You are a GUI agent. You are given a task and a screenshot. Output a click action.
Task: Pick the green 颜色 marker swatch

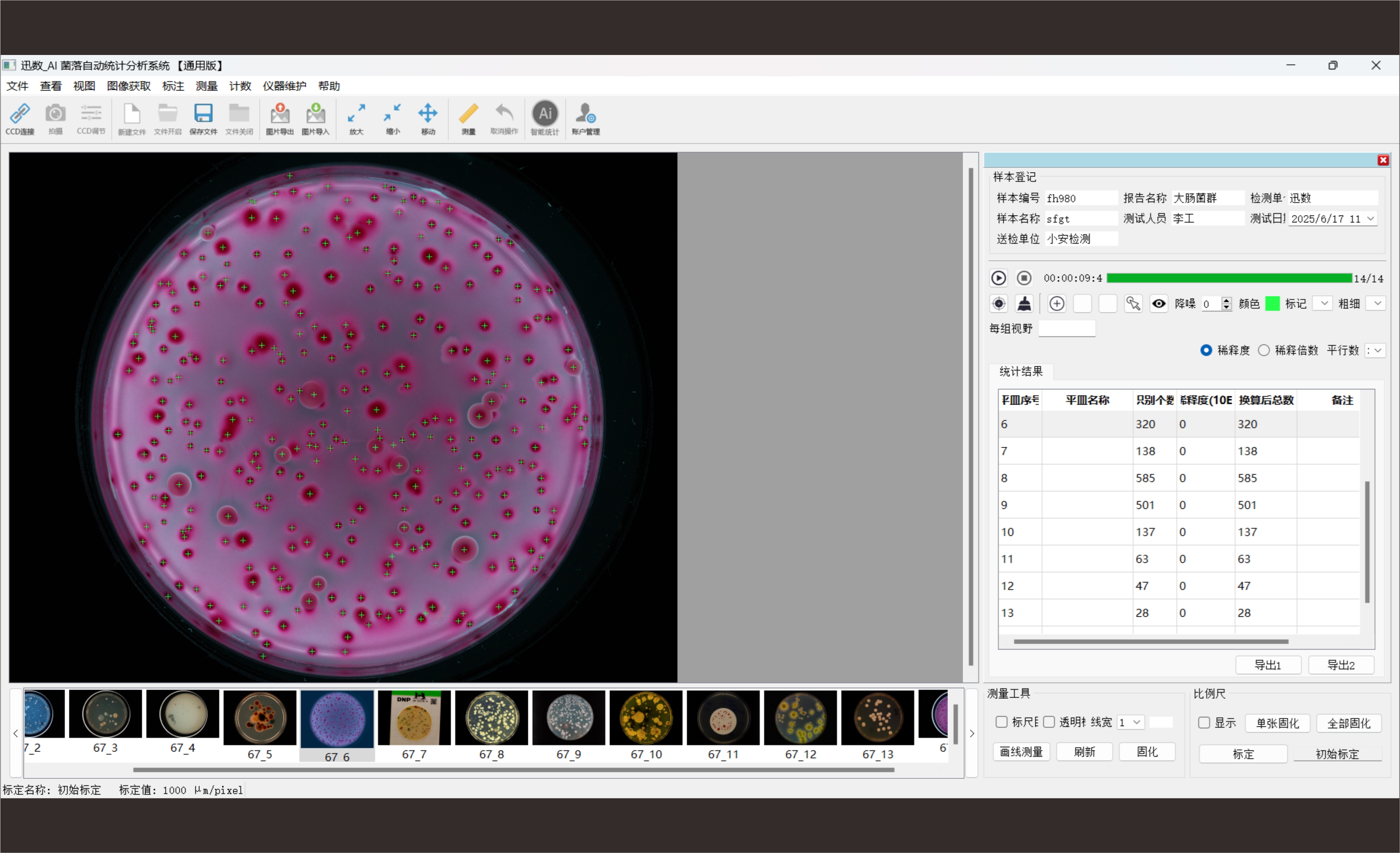point(1273,304)
